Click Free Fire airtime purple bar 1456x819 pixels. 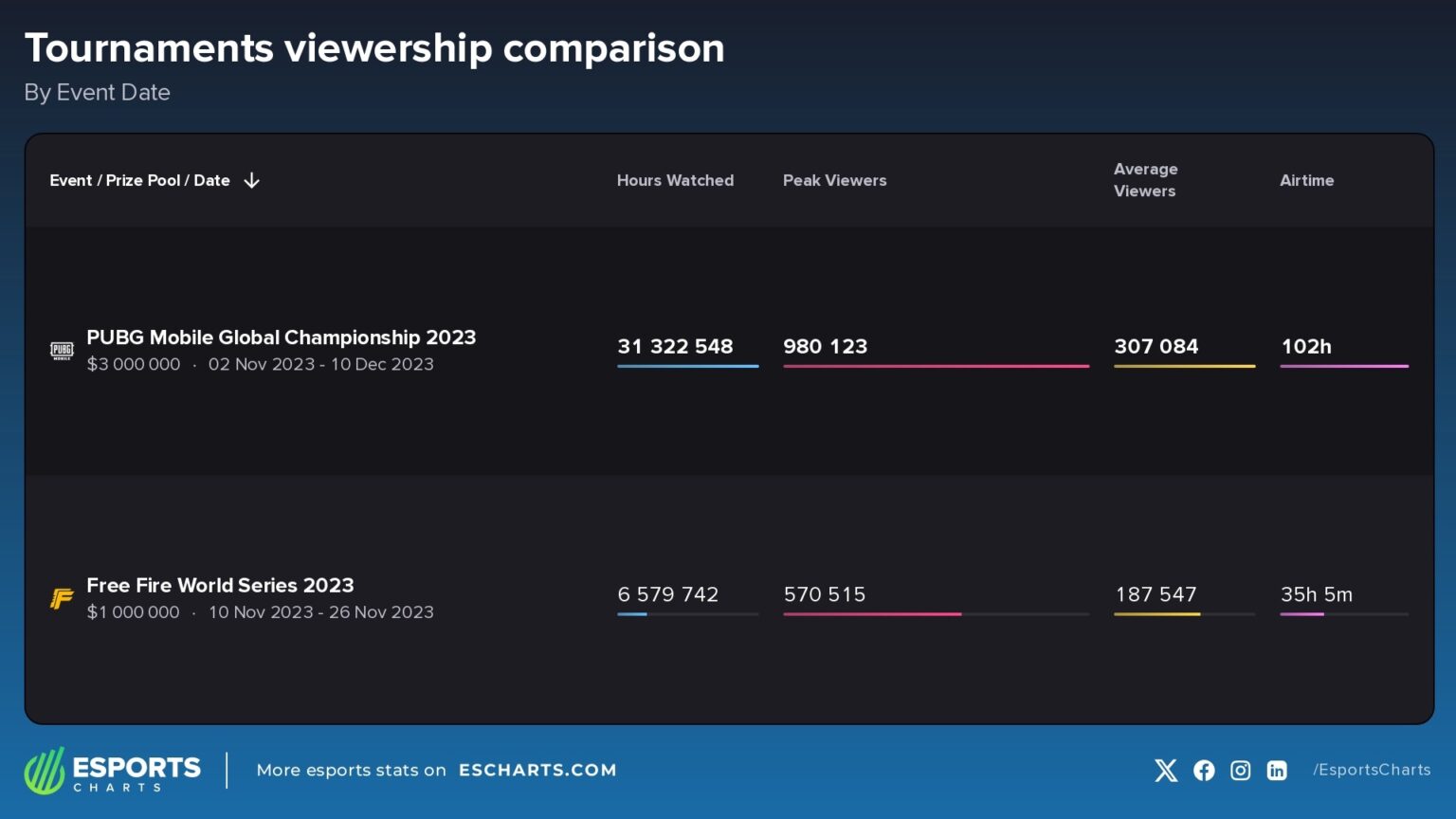pos(1301,614)
